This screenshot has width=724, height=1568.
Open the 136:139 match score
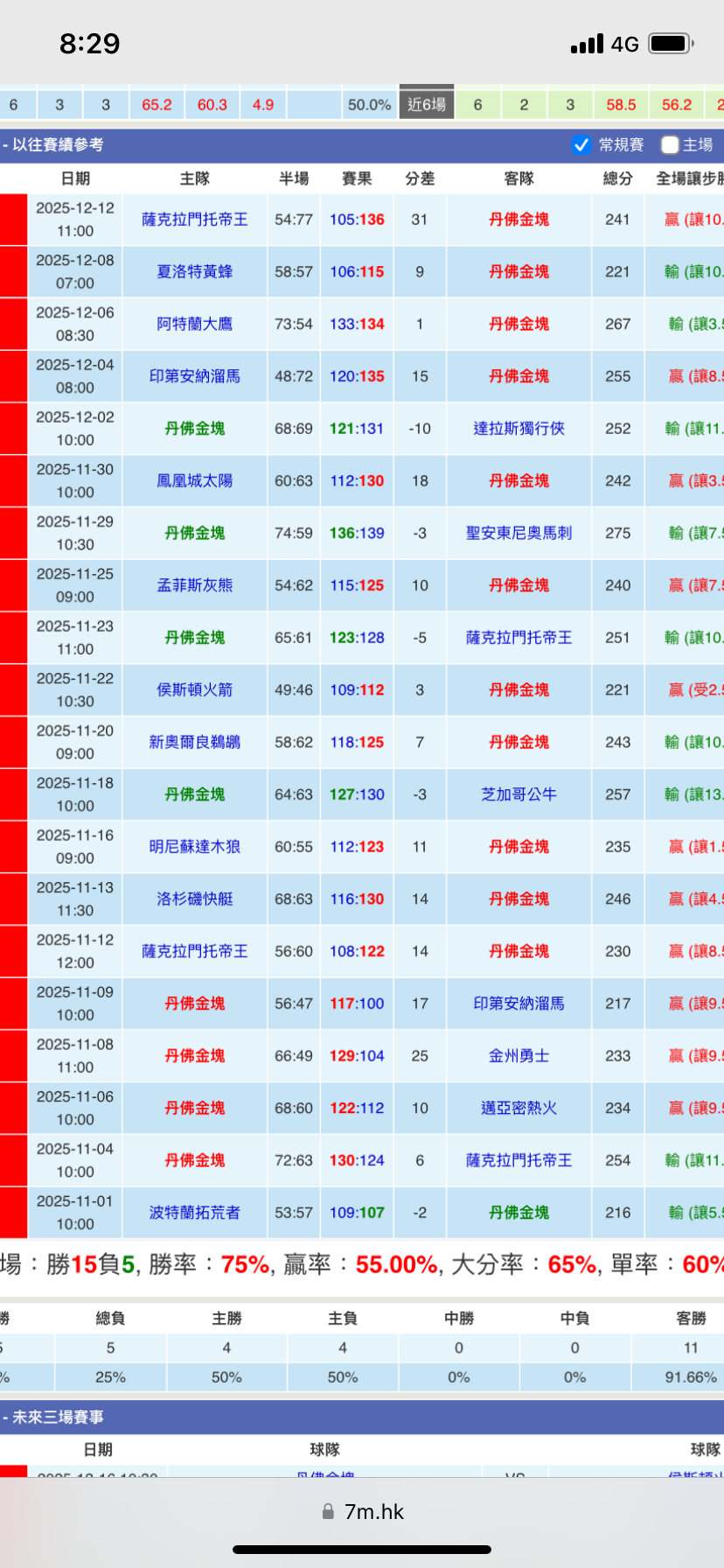(x=357, y=533)
